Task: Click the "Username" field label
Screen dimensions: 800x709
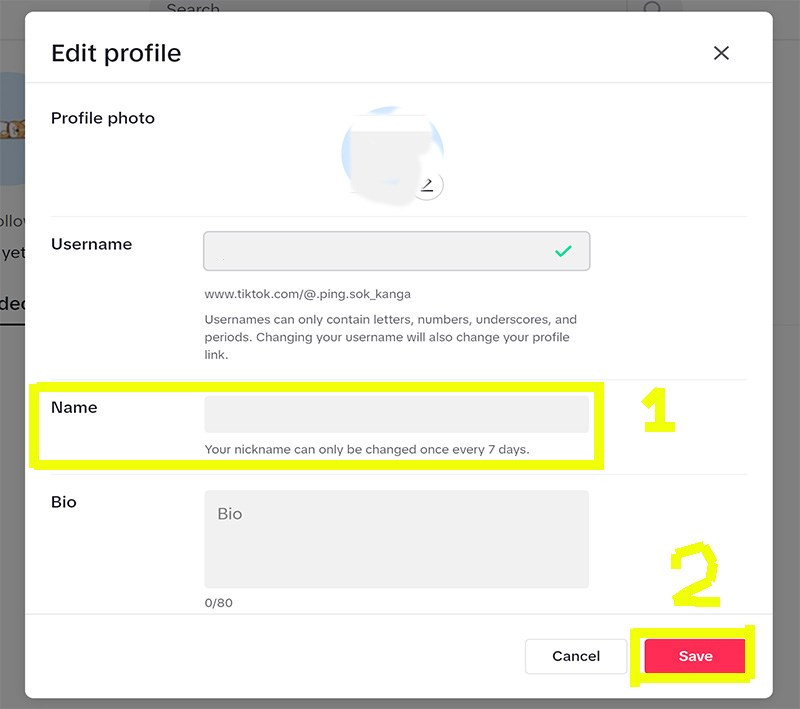Action: pos(91,244)
